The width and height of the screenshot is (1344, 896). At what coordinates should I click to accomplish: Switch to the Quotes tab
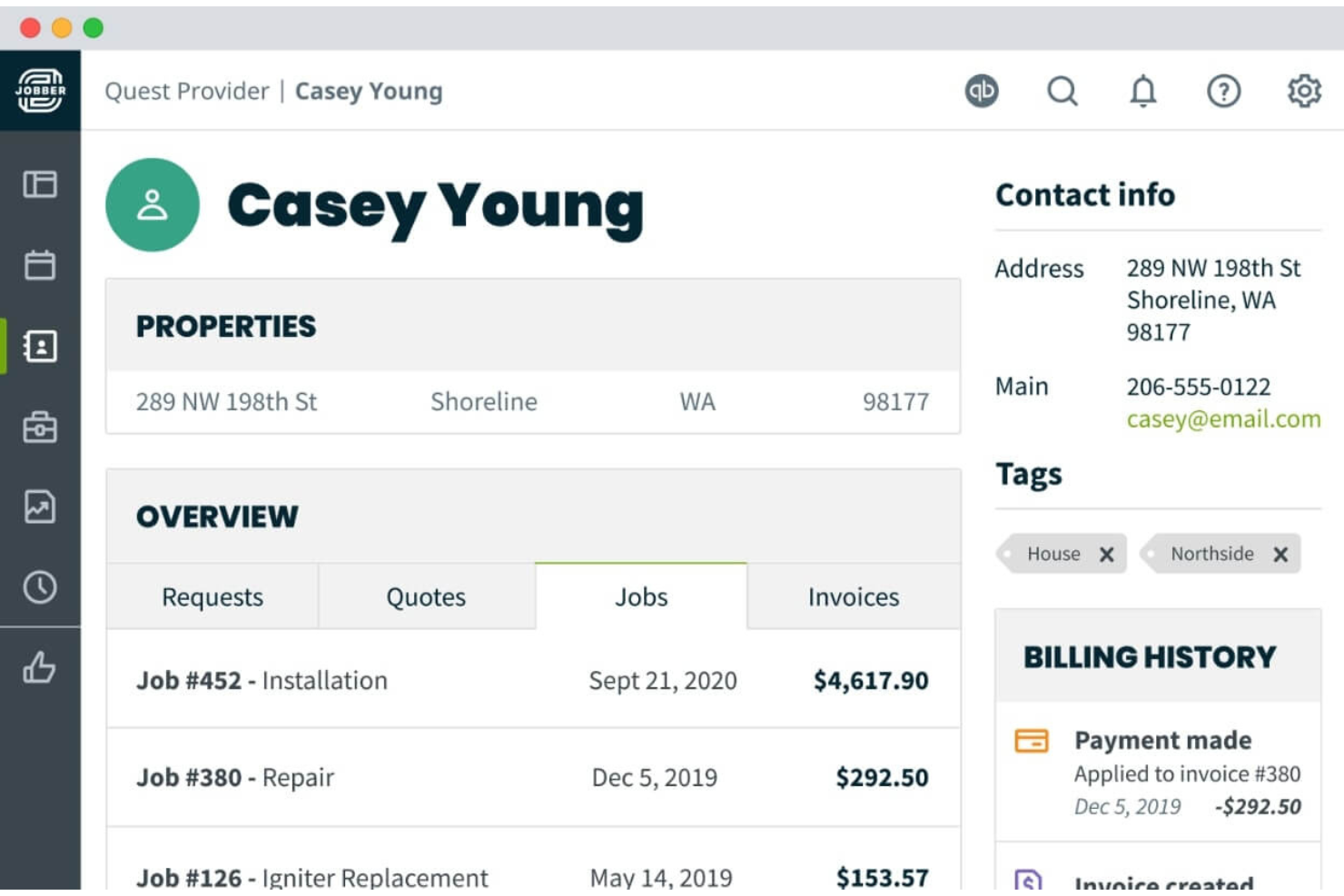click(x=426, y=596)
